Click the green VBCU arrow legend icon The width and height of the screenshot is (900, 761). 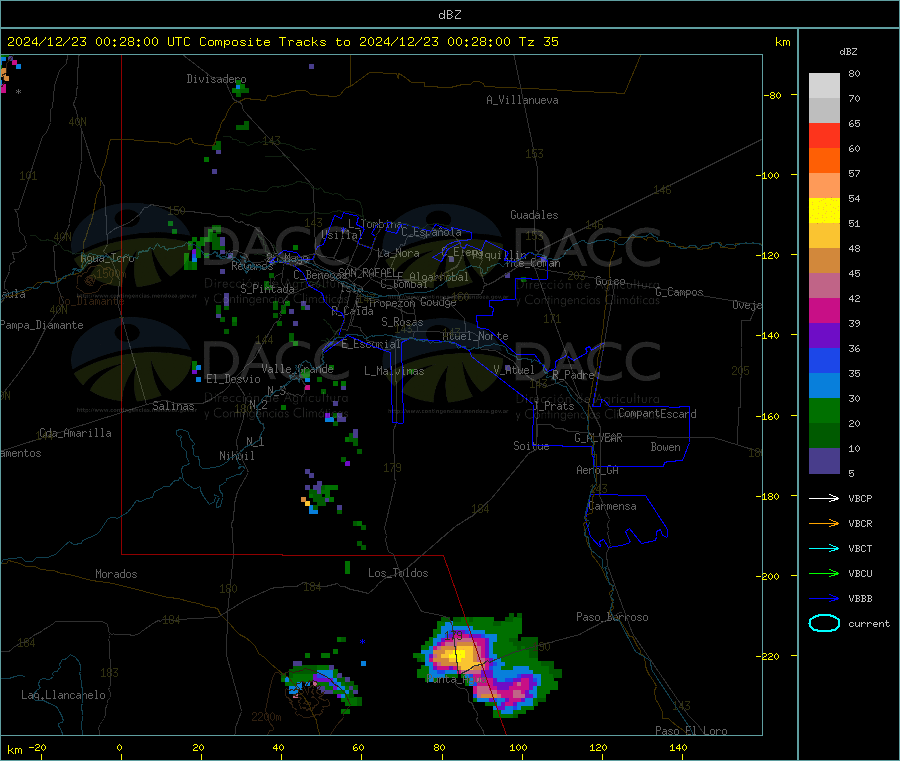click(x=824, y=573)
